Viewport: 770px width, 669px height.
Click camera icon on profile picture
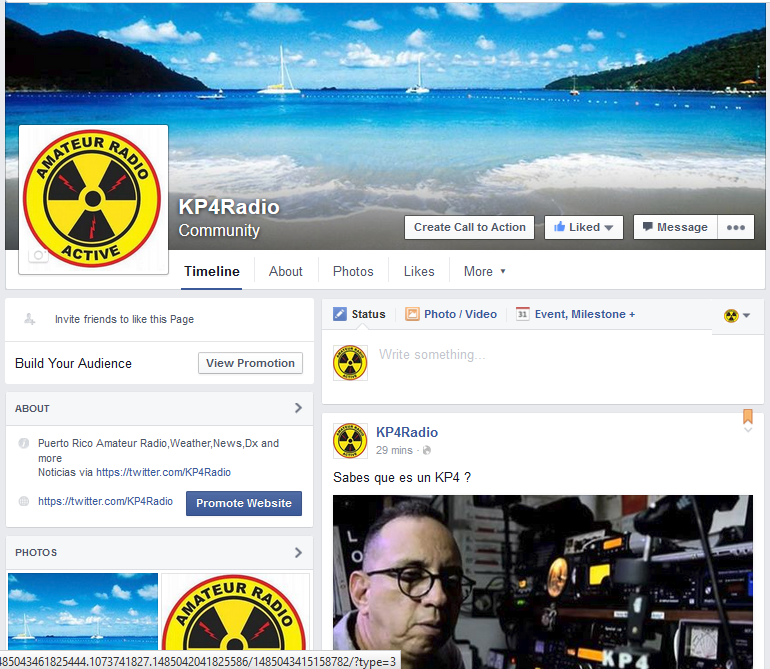(x=38, y=255)
